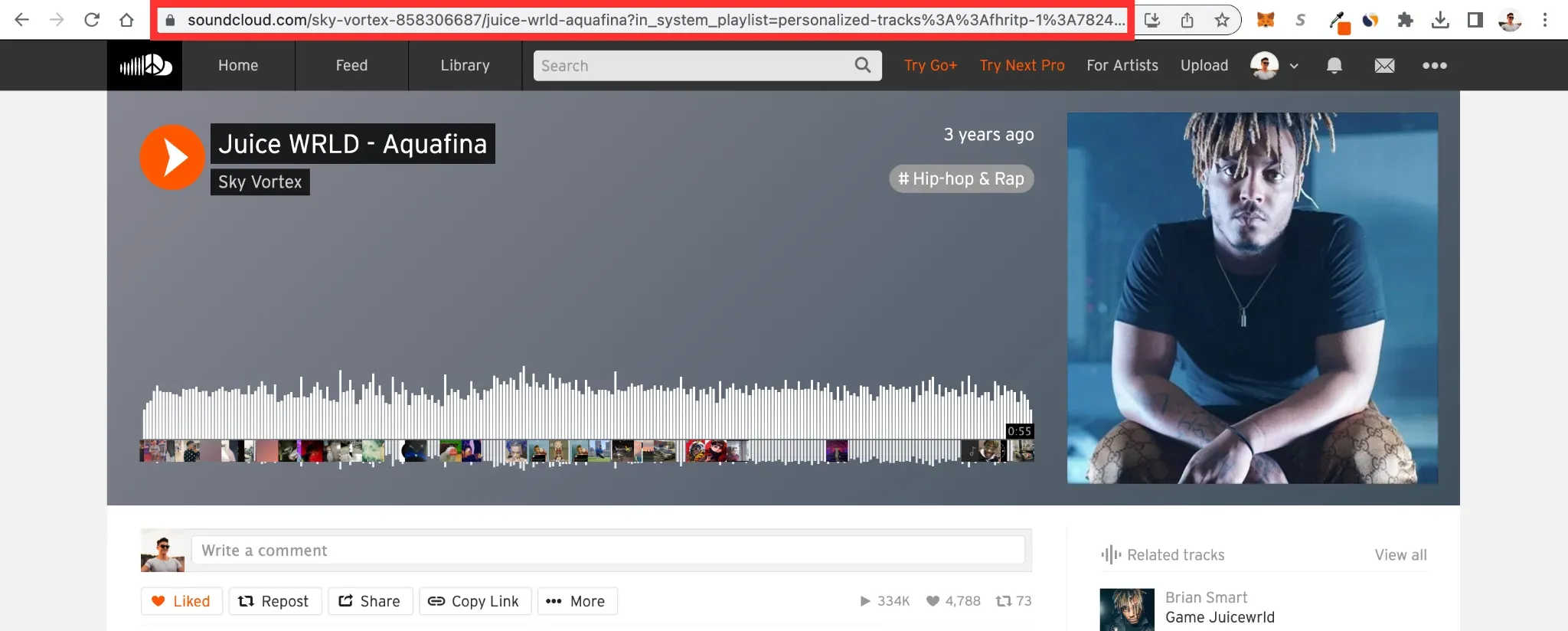
Task: Click the Write a comment field
Action: click(608, 550)
